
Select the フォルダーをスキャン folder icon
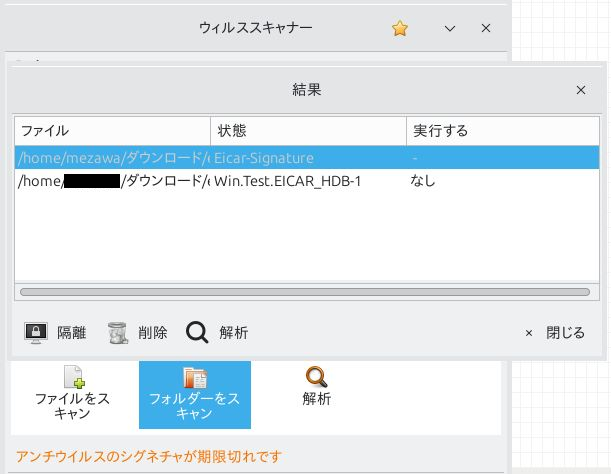click(195, 377)
